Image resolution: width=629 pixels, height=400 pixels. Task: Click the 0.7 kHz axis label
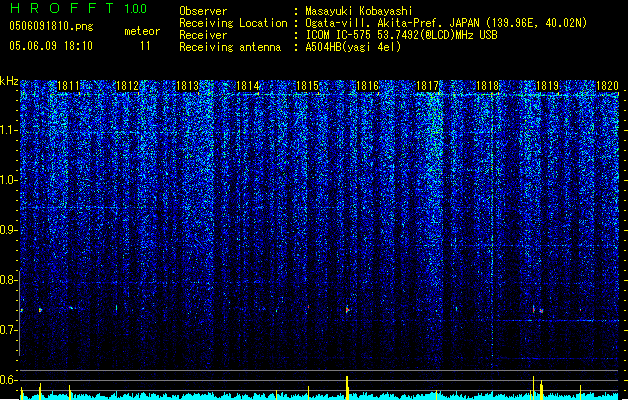[9, 330]
